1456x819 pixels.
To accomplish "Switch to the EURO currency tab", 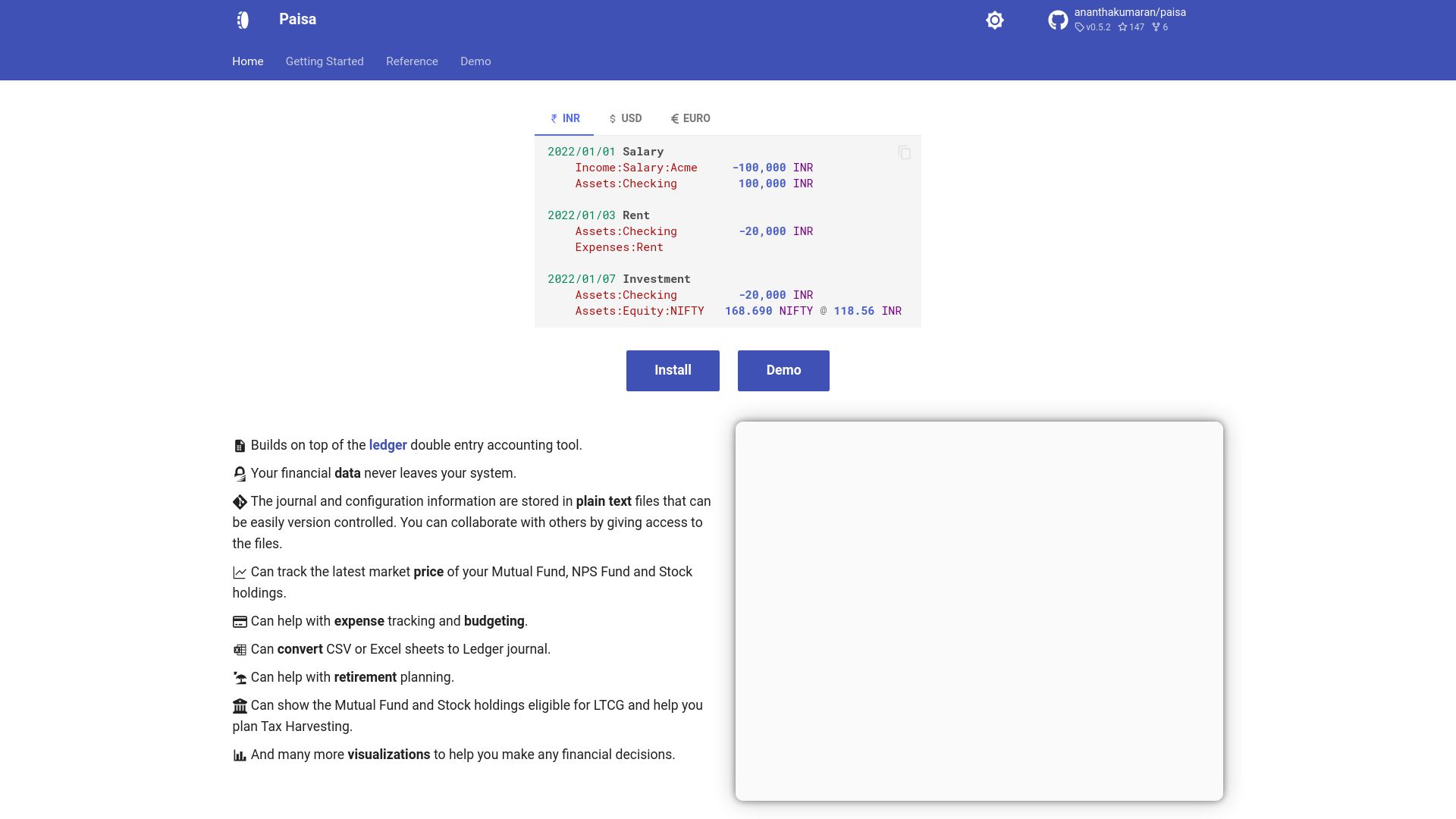I will pyautogui.click(x=690, y=118).
